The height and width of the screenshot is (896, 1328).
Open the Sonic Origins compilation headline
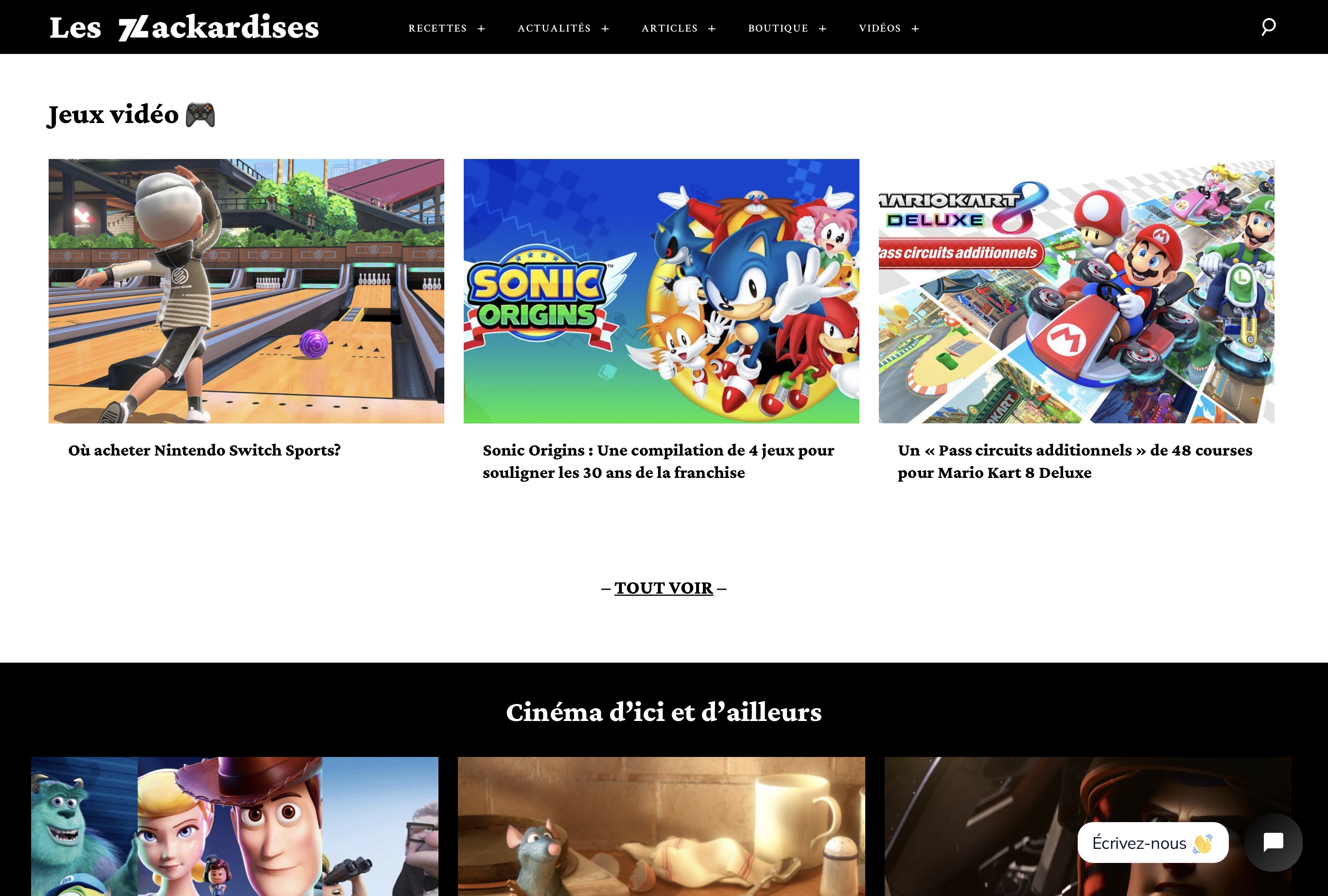[x=658, y=461]
